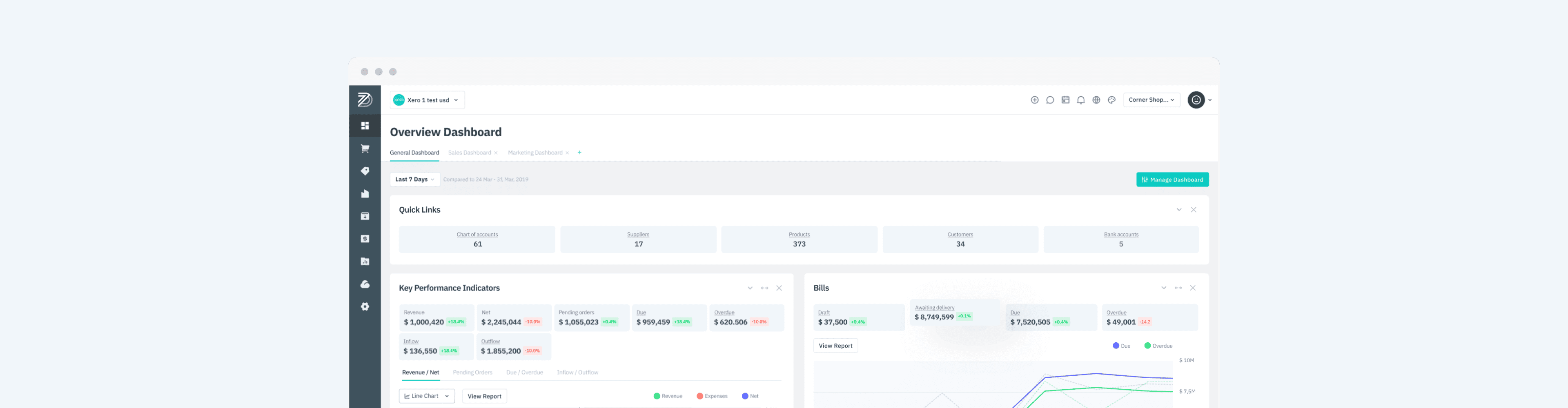
Task: Open the Corner Shop company dropdown
Action: pyautogui.click(x=1151, y=100)
